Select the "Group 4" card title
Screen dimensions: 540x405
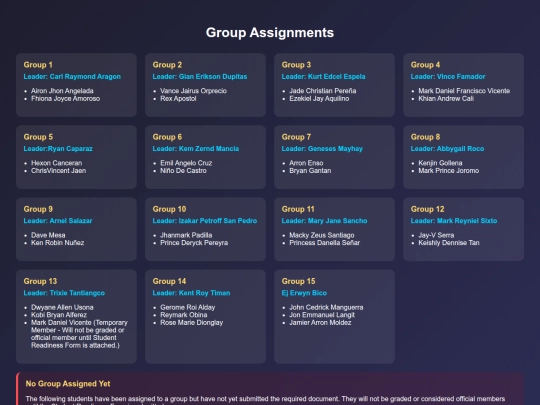coord(425,65)
